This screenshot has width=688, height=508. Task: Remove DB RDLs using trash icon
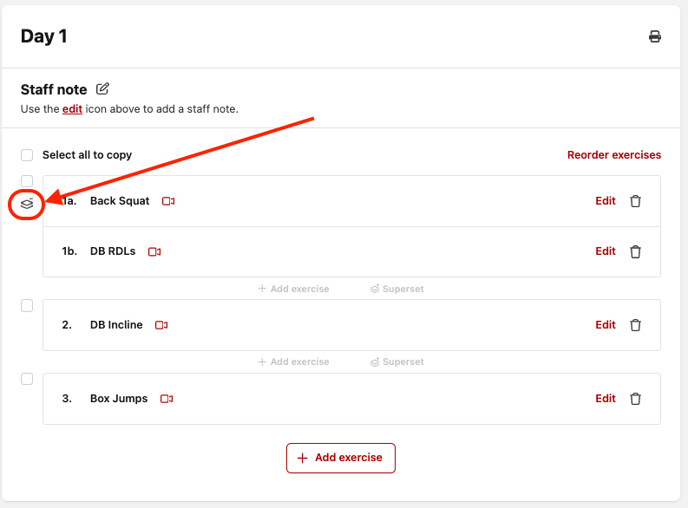coord(635,252)
